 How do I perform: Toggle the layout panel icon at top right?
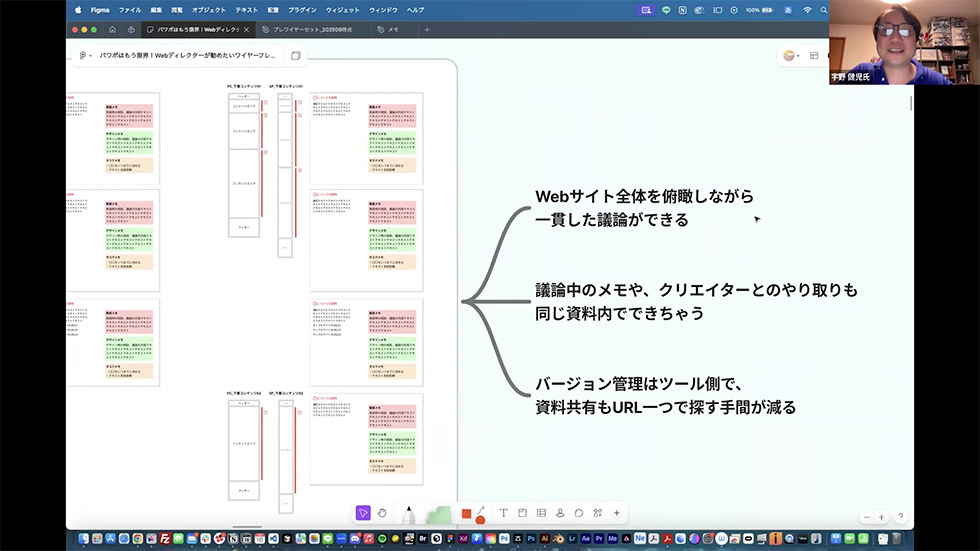click(x=814, y=56)
